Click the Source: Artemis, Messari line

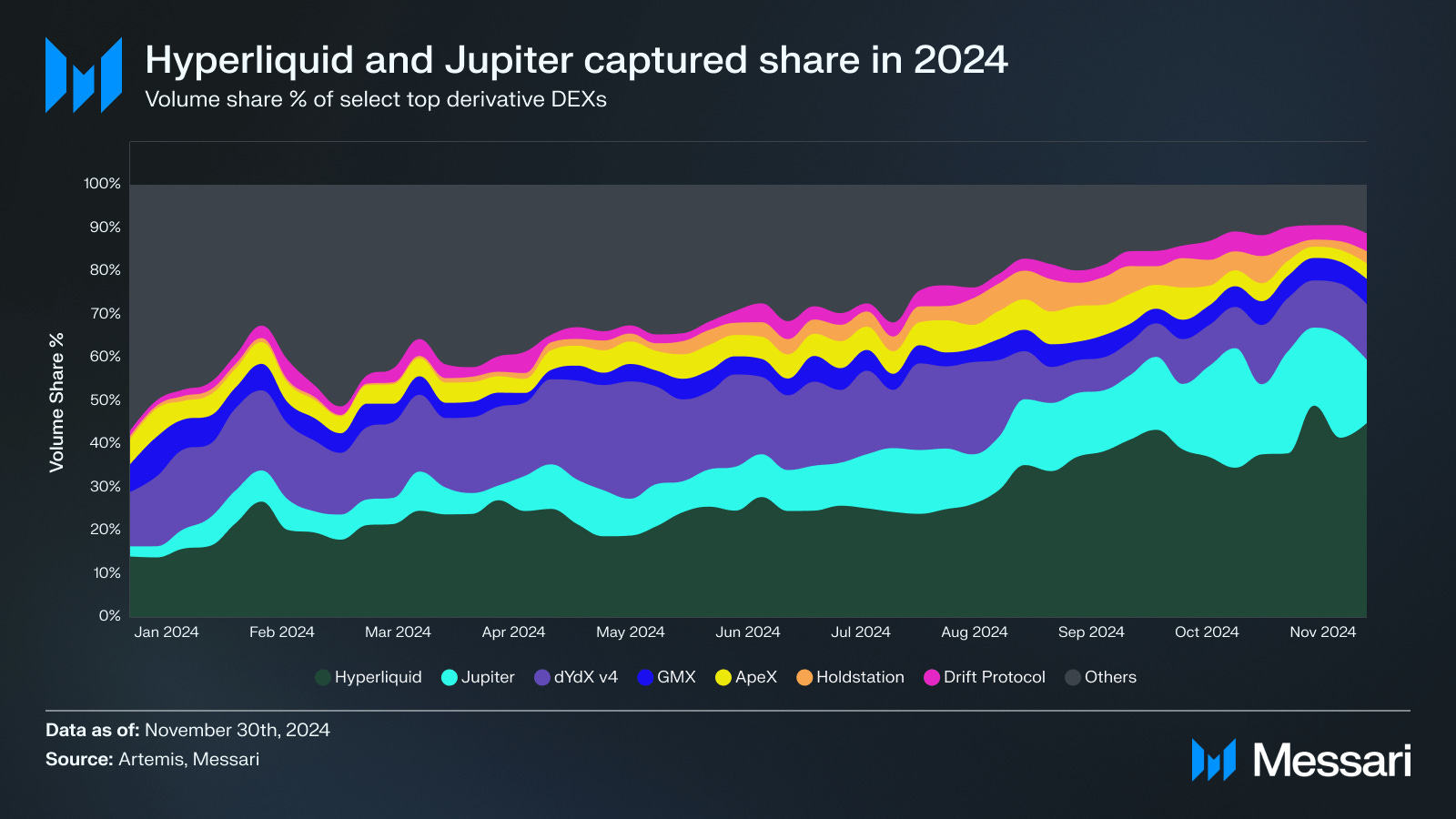(x=152, y=759)
